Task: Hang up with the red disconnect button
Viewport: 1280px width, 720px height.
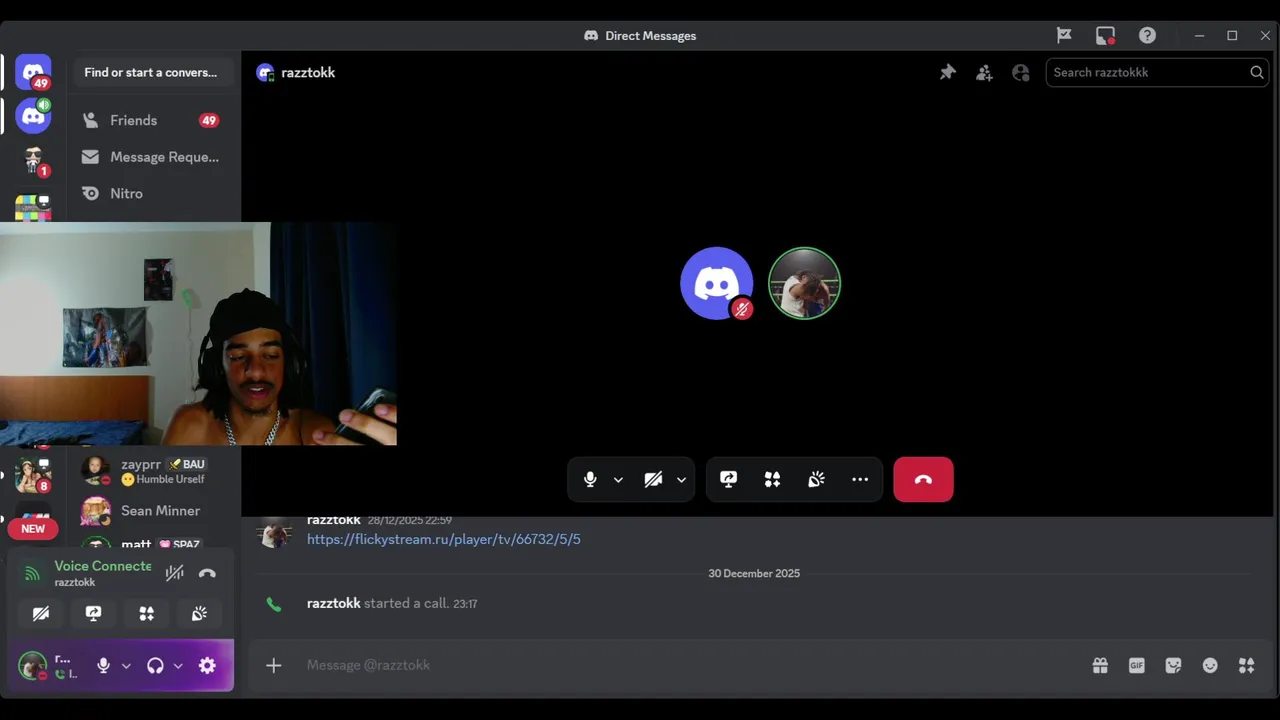Action: [x=923, y=479]
